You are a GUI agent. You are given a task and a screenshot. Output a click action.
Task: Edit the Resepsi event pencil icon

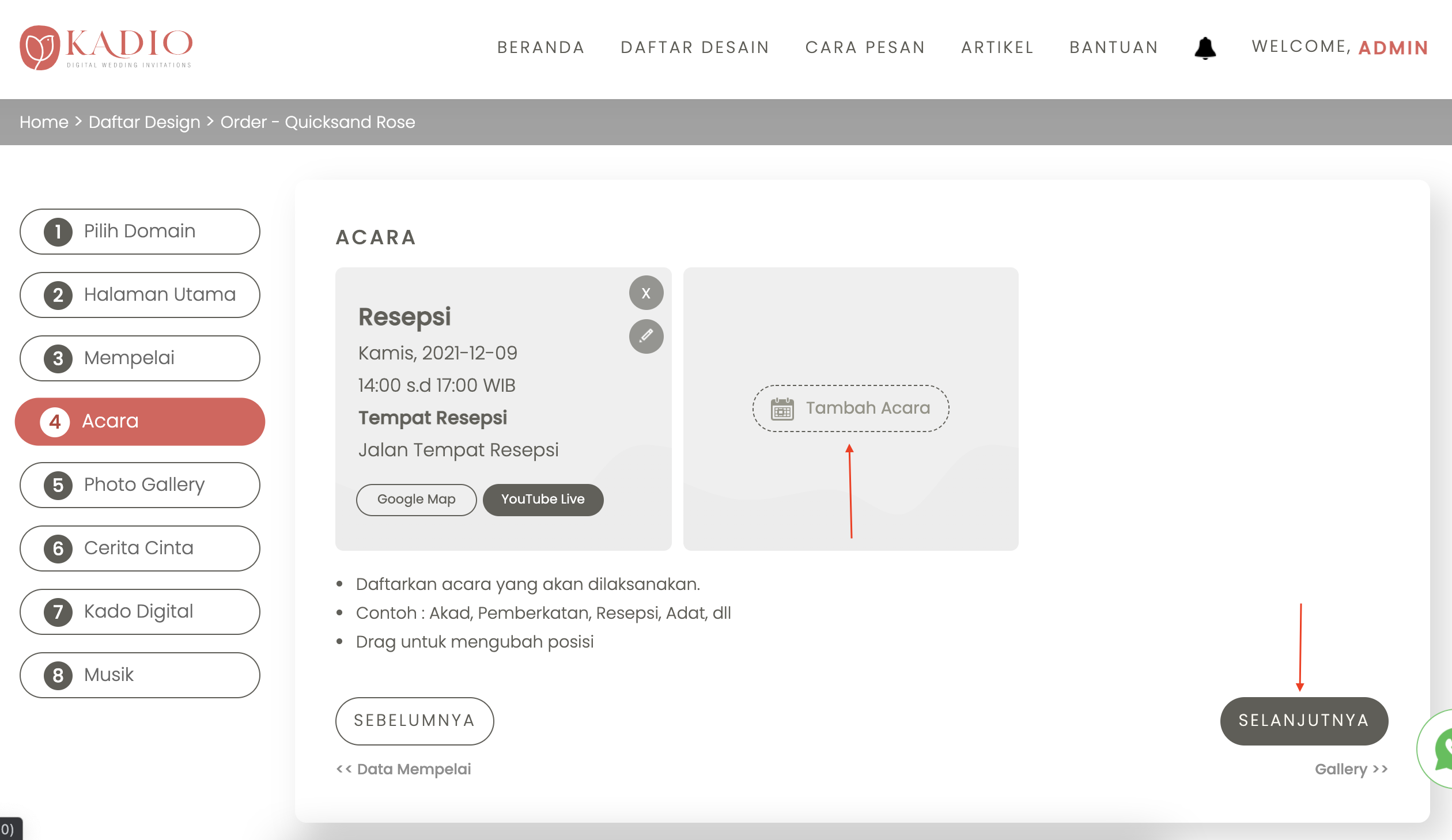(x=646, y=336)
